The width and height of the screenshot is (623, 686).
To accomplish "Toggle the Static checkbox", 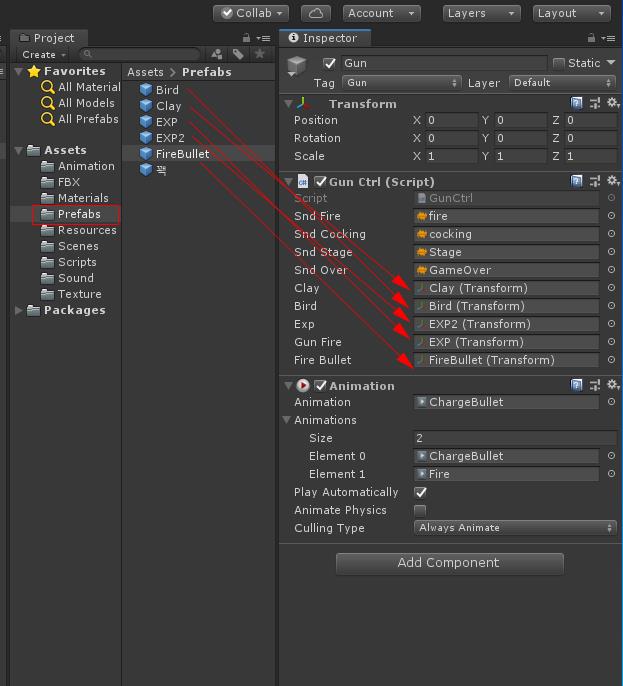I will pyautogui.click(x=558, y=63).
